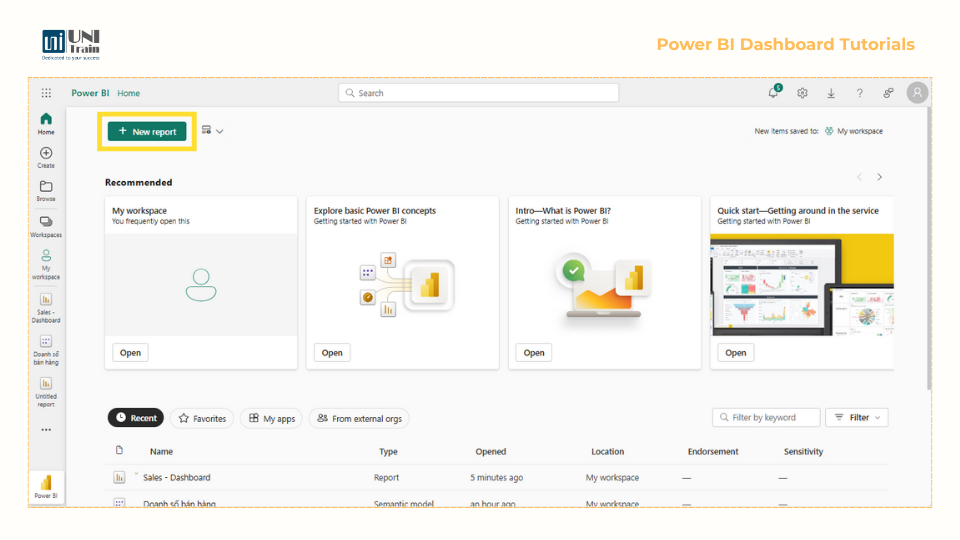Open Browse in the left sidebar
960x540 pixels.
[x=46, y=191]
